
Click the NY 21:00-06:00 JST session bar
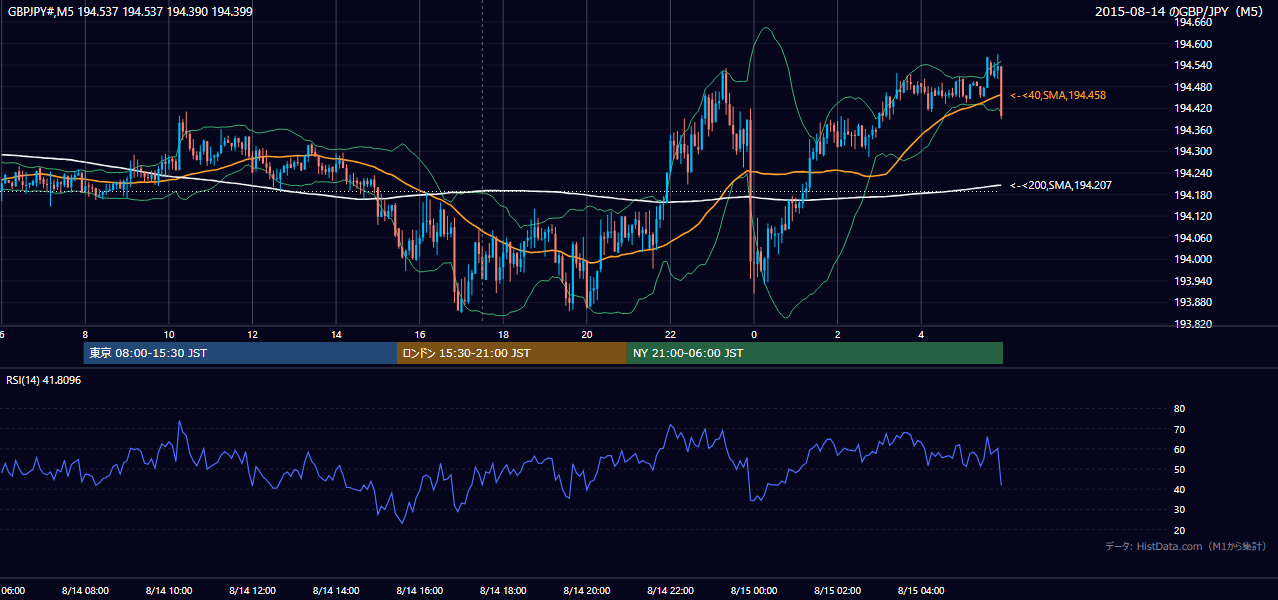tap(815, 353)
